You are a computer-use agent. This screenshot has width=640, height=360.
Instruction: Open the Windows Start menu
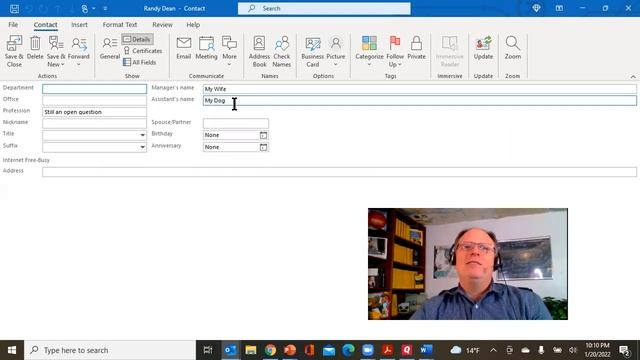pos(12,350)
